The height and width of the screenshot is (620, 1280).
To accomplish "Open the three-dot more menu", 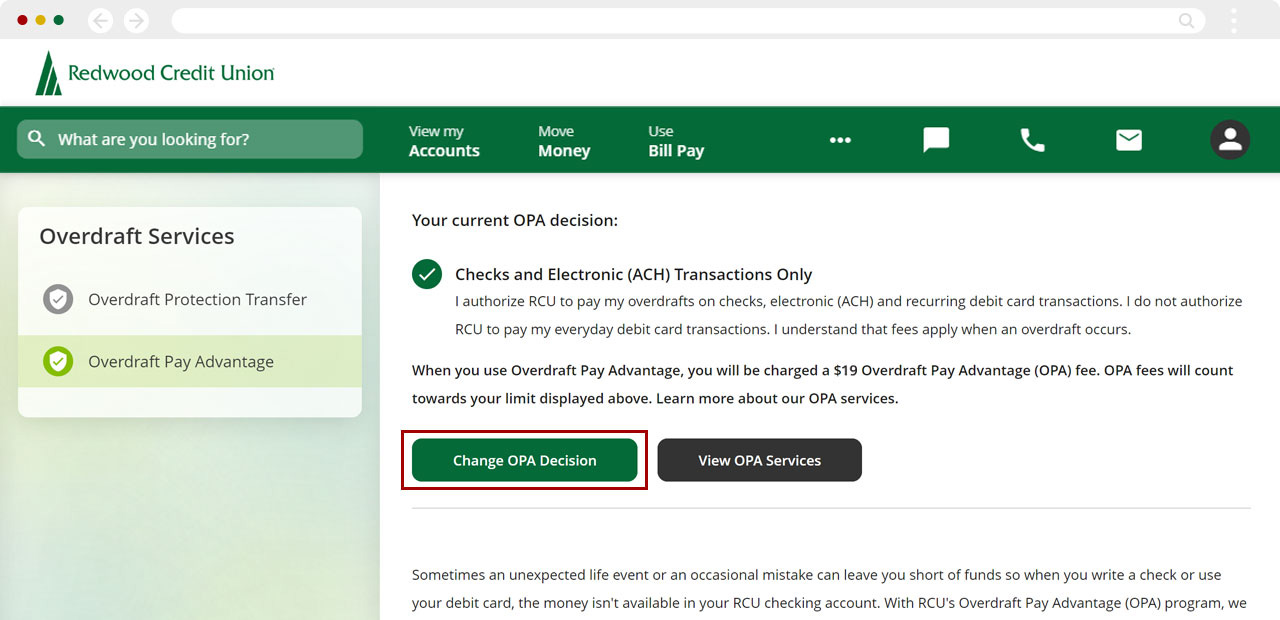I will (840, 140).
